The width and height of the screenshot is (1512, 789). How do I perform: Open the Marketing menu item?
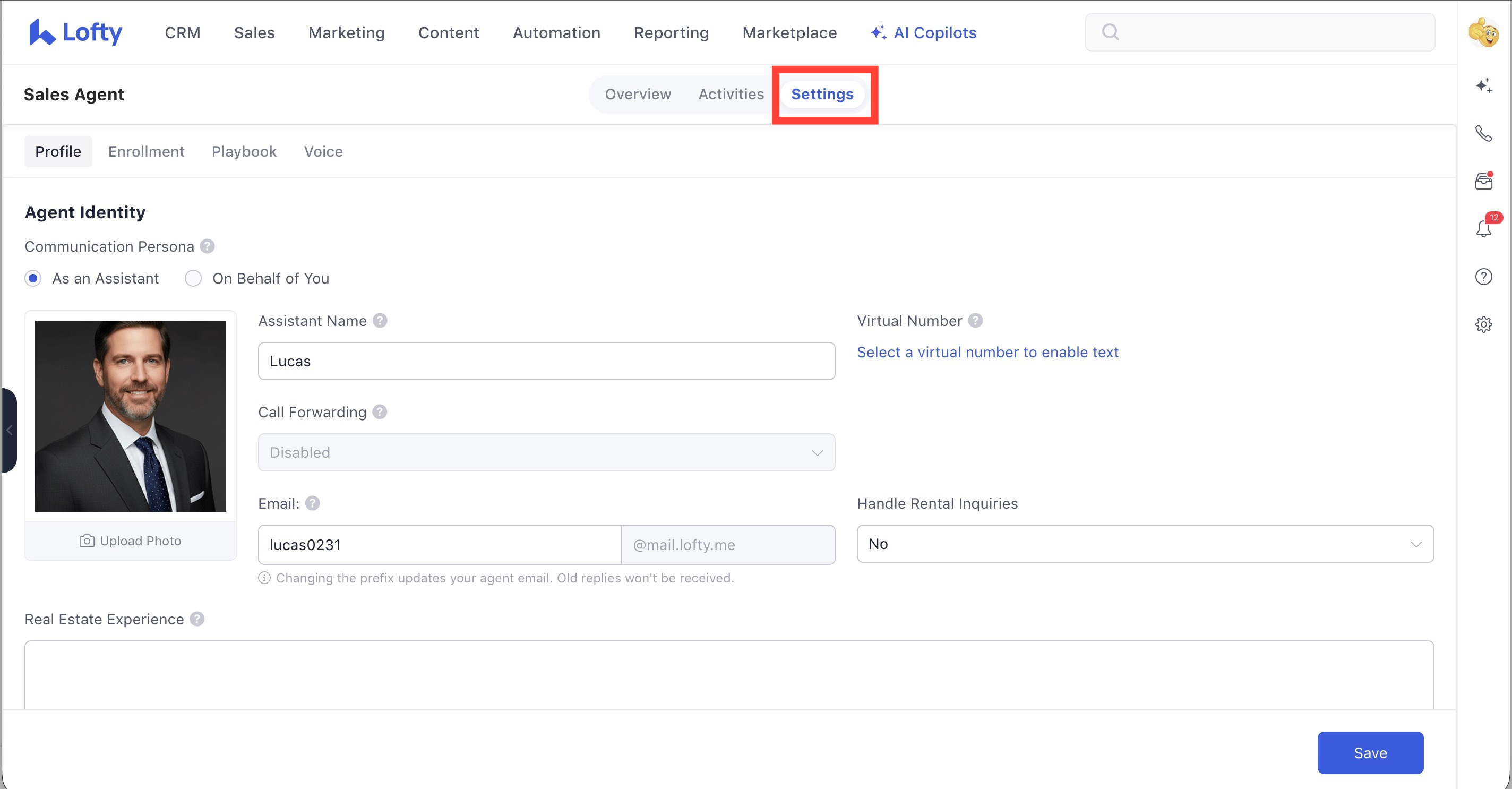pos(346,32)
